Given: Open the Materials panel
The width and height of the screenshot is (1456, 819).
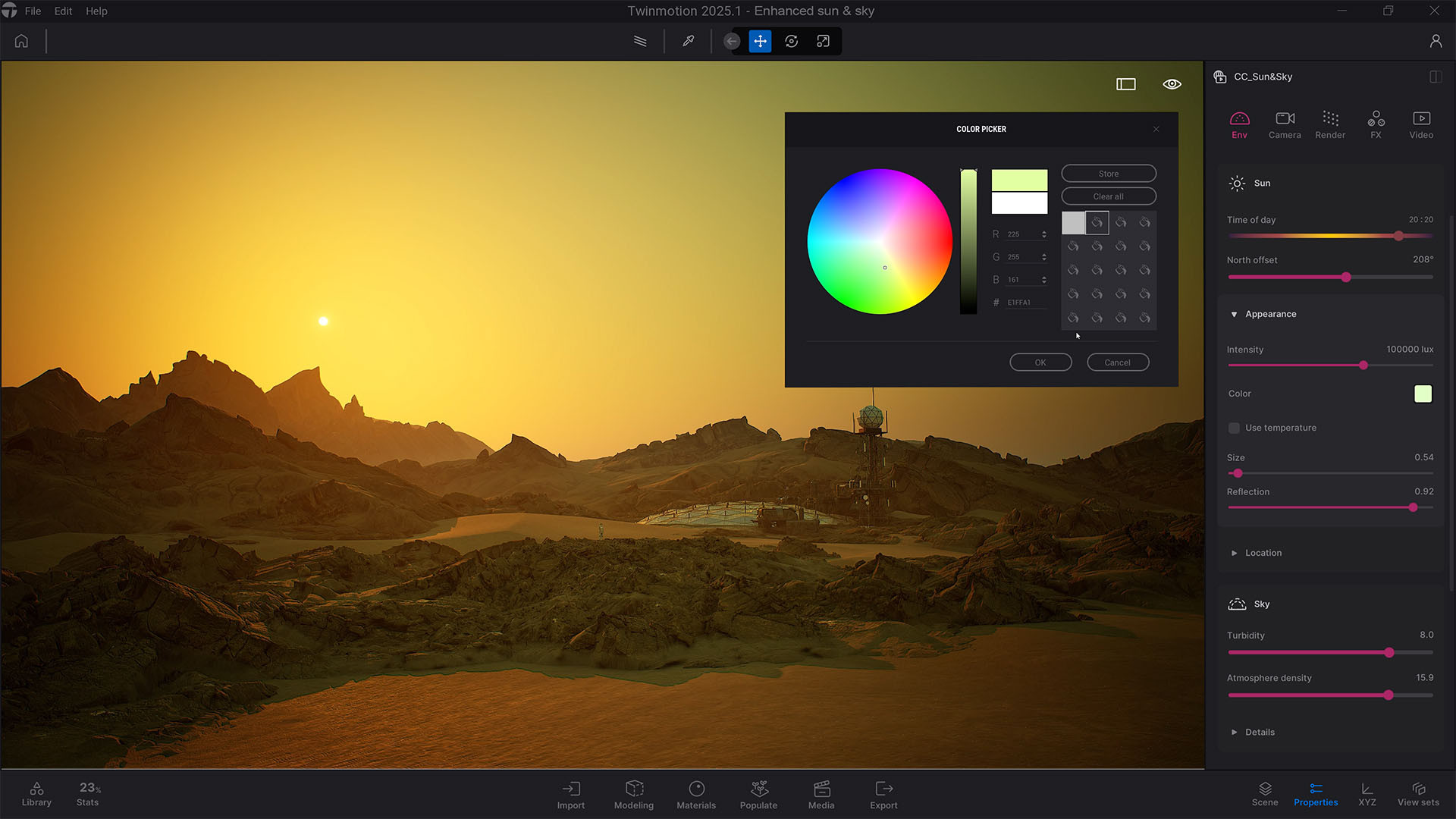Looking at the screenshot, I should [x=696, y=794].
